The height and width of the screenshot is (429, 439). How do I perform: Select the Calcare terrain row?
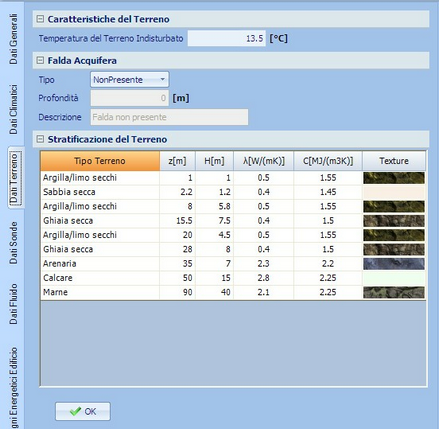(x=233, y=278)
